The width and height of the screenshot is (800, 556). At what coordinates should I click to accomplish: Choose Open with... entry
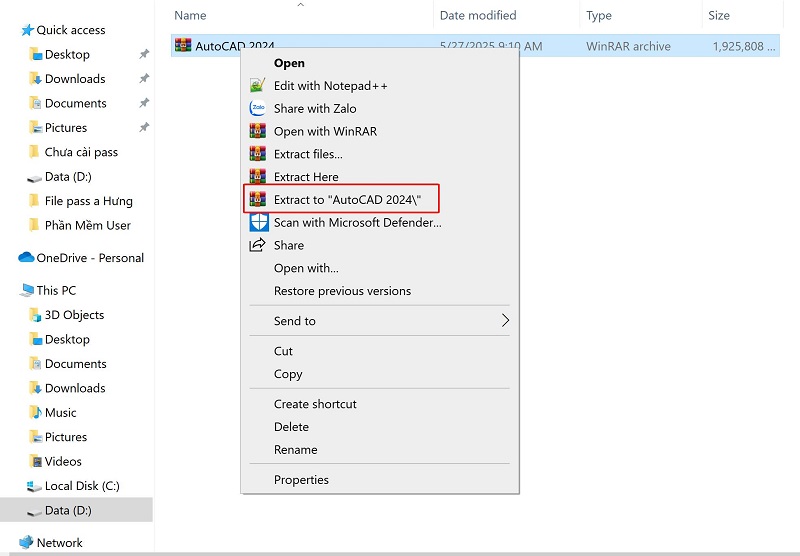point(306,268)
